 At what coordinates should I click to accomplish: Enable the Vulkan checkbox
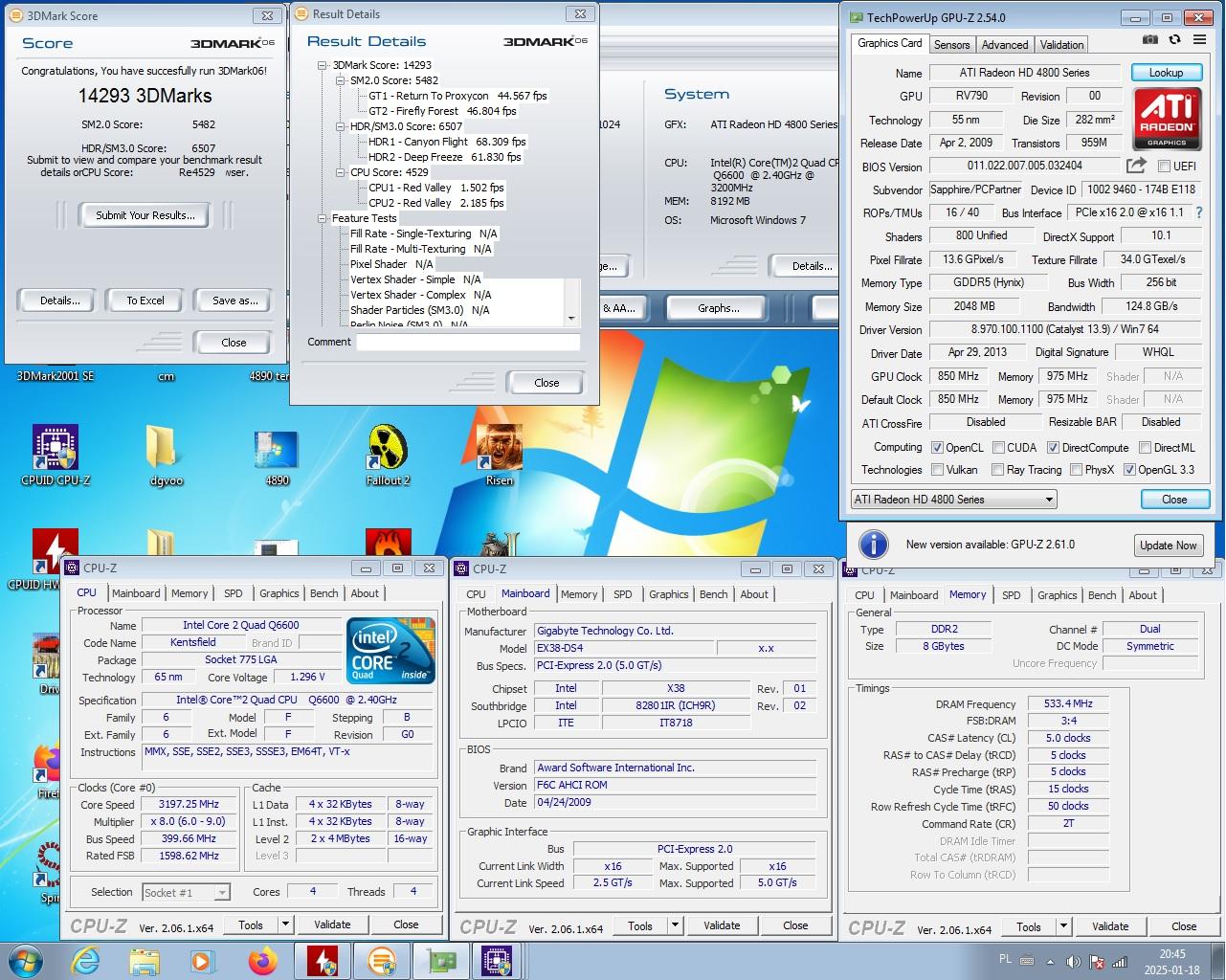click(938, 470)
